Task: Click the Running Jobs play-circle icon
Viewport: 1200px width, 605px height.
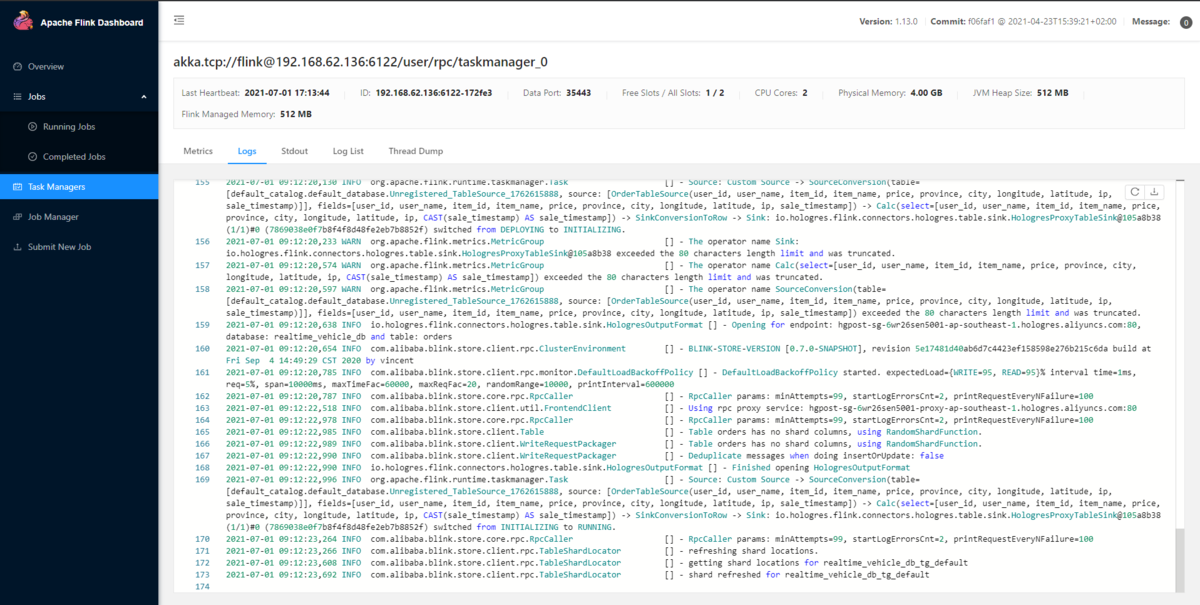Action: [33, 127]
